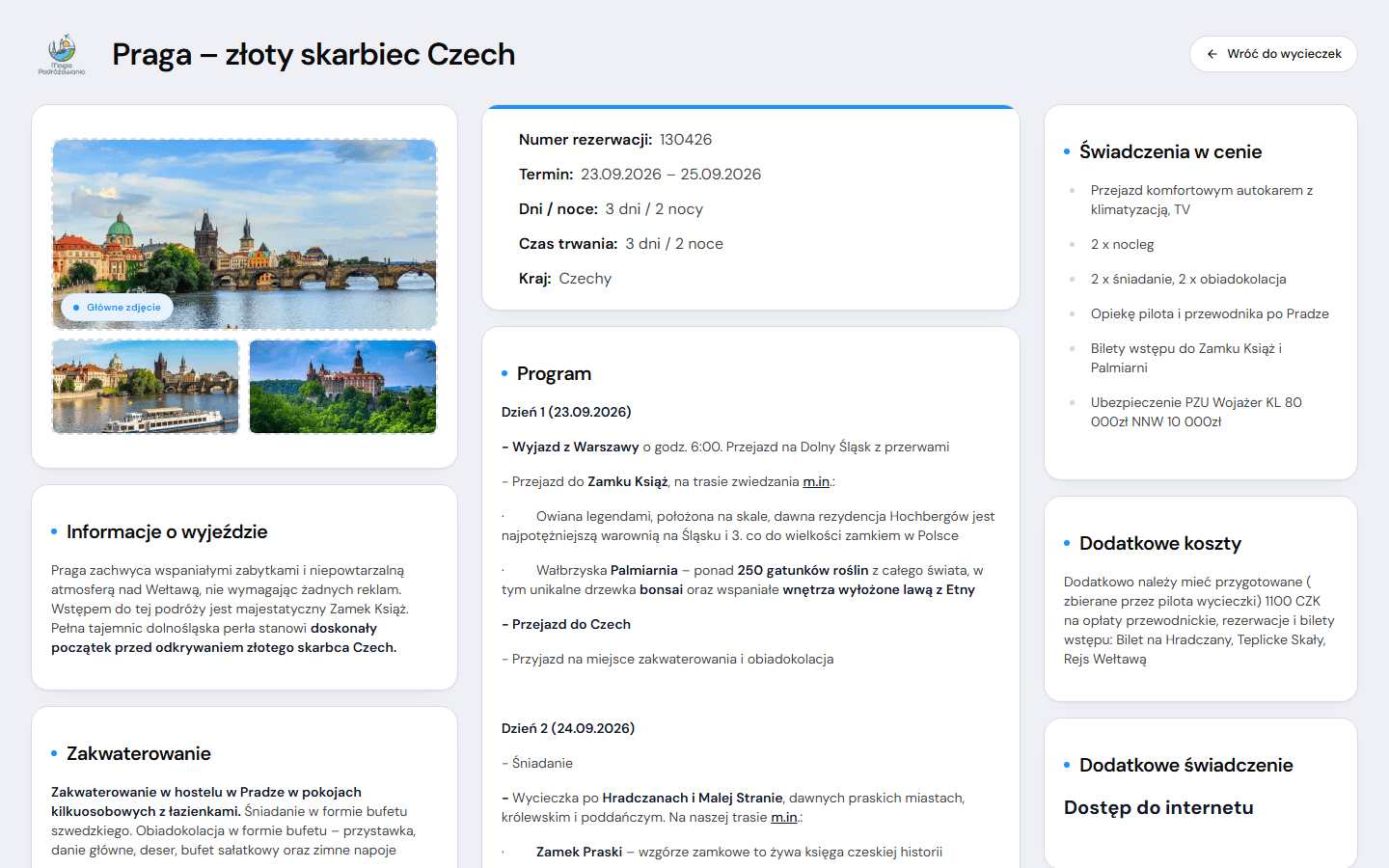Click the 'Główne zdjęcie' badge
The image size is (1389, 868).
click(x=118, y=308)
